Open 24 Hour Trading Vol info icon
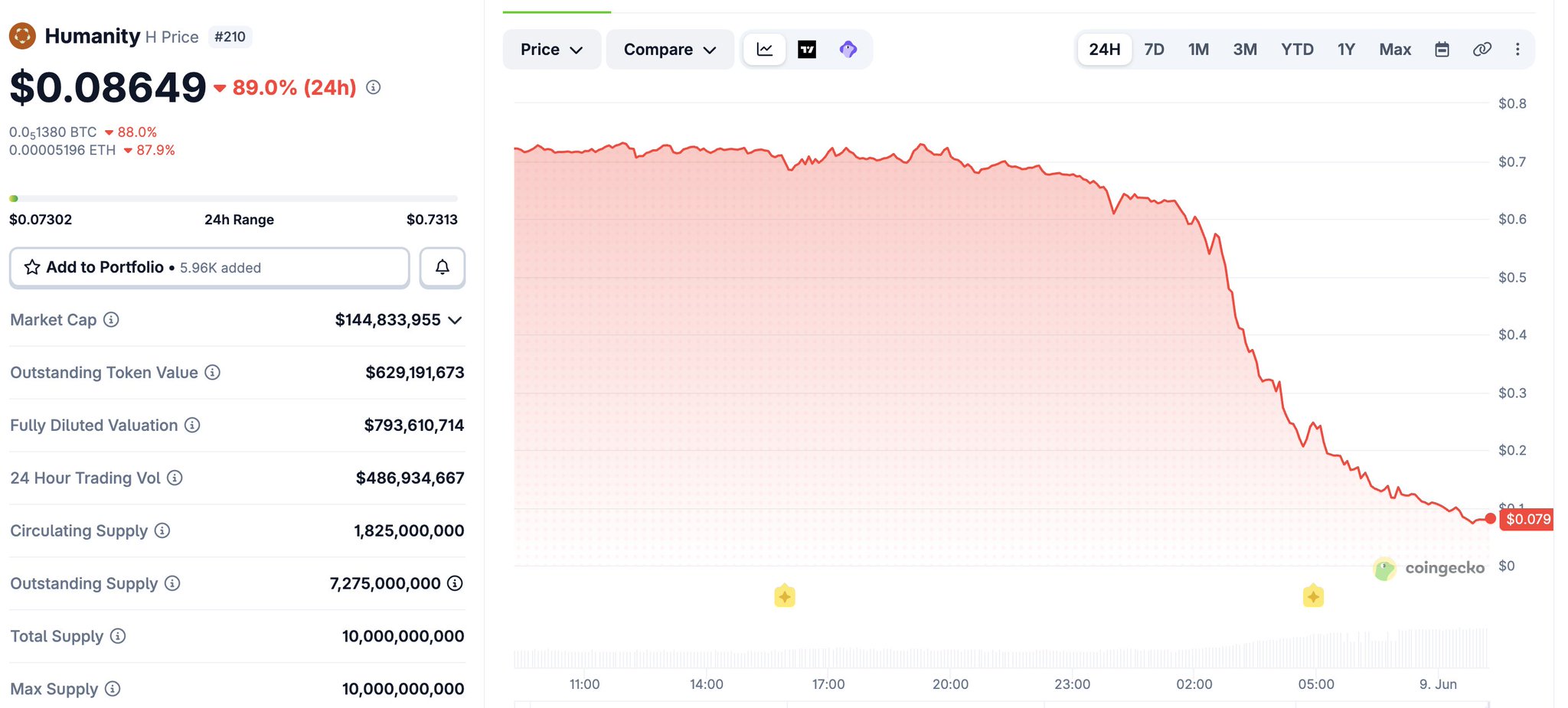Viewport: 1568px width, 708px height. pos(175,478)
